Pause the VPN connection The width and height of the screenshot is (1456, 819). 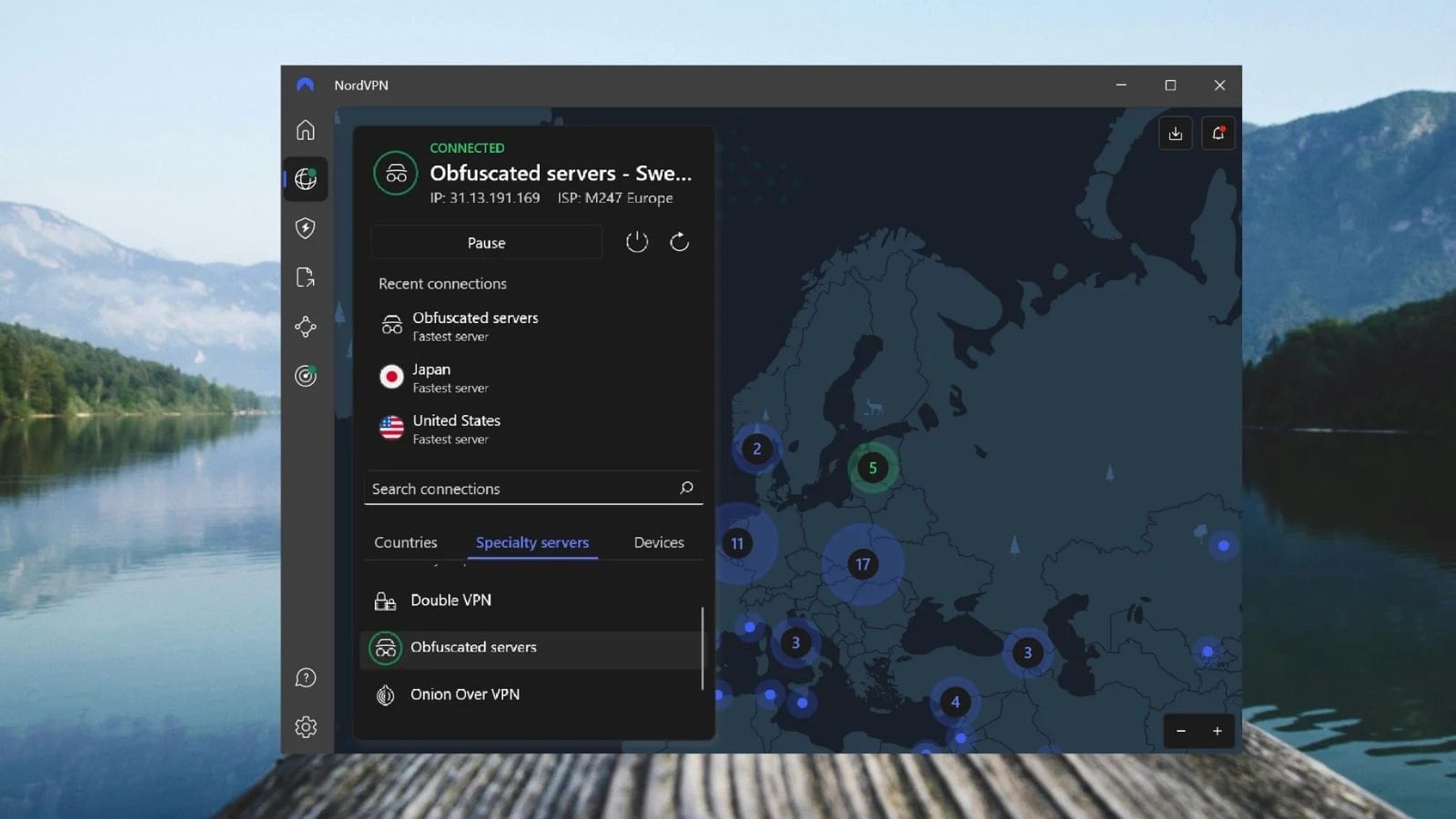point(486,242)
